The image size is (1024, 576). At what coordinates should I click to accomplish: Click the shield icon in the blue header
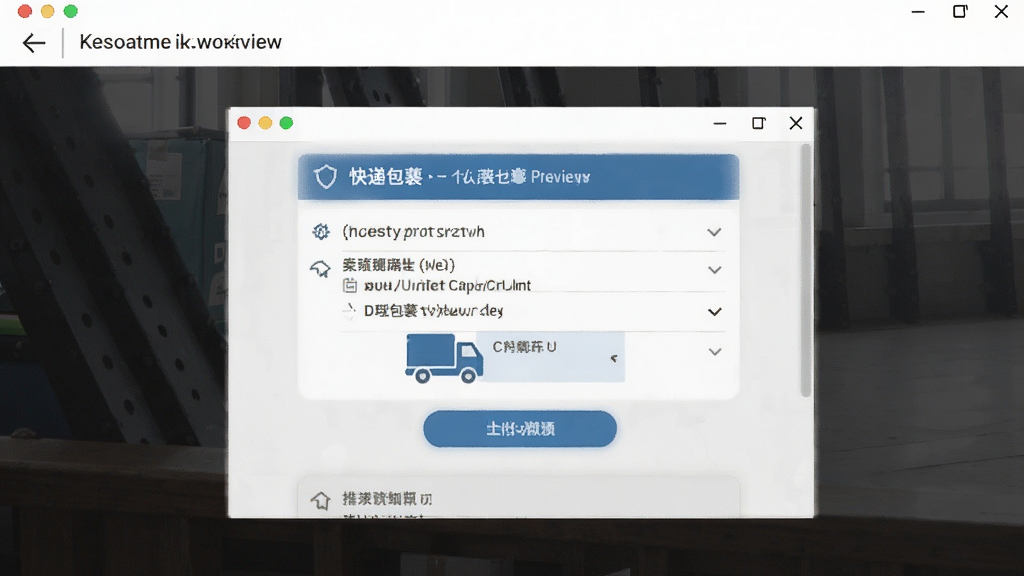tap(325, 176)
